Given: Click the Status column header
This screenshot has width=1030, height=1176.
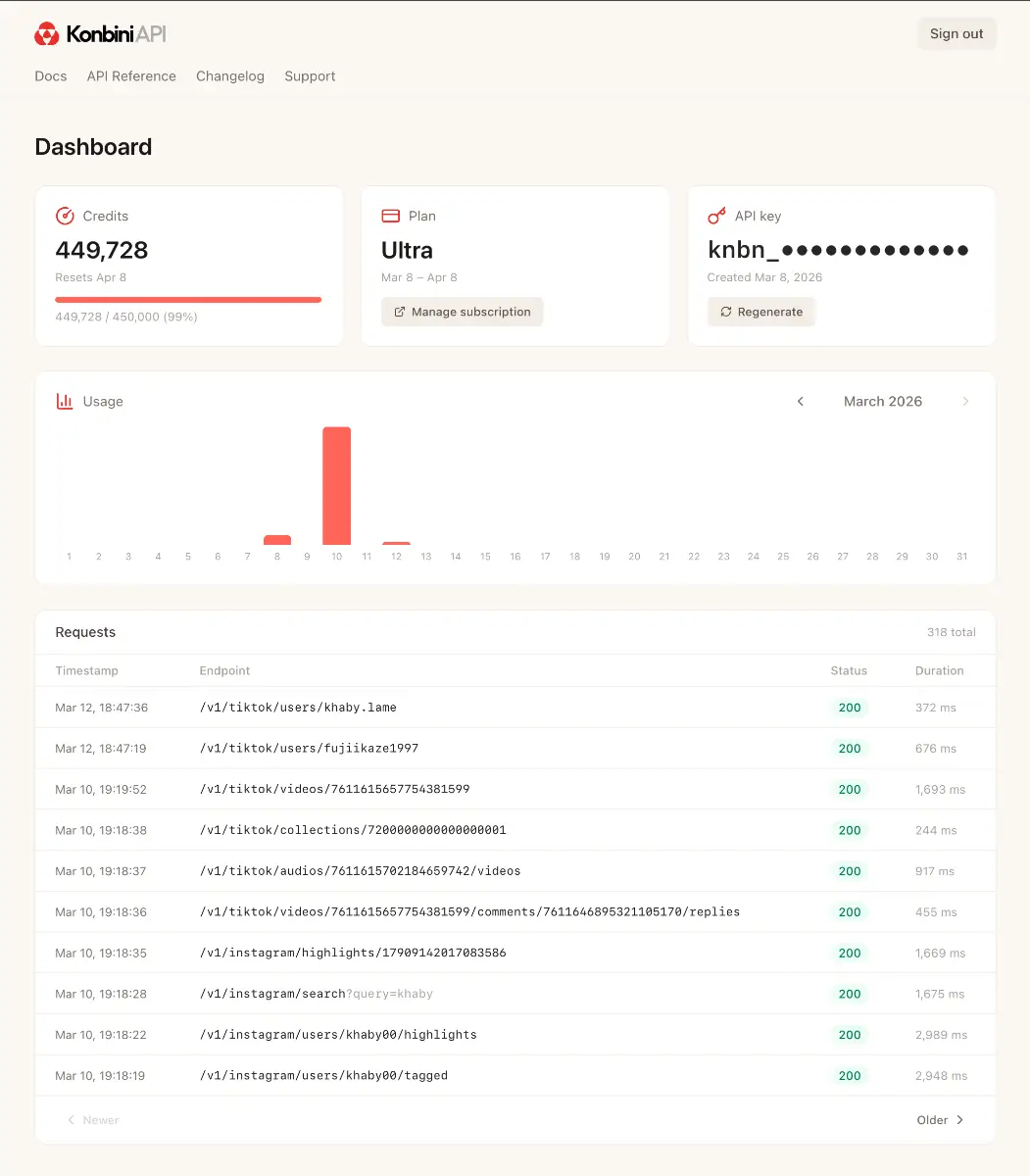Looking at the screenshot, I should pyautogui.click(x=849, y=671).
